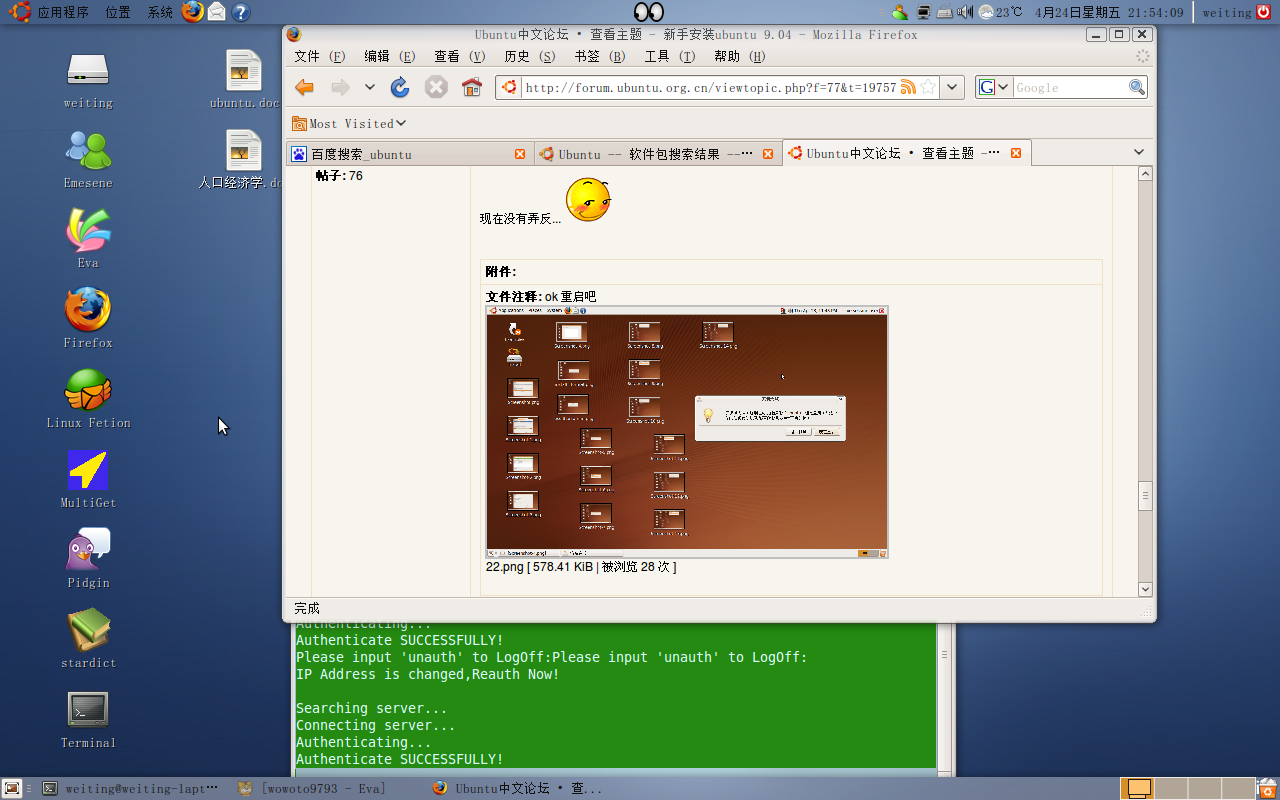
Task: Click volume speaker icon in top panel
Action: pyautogui.click(x=965, y=12)
